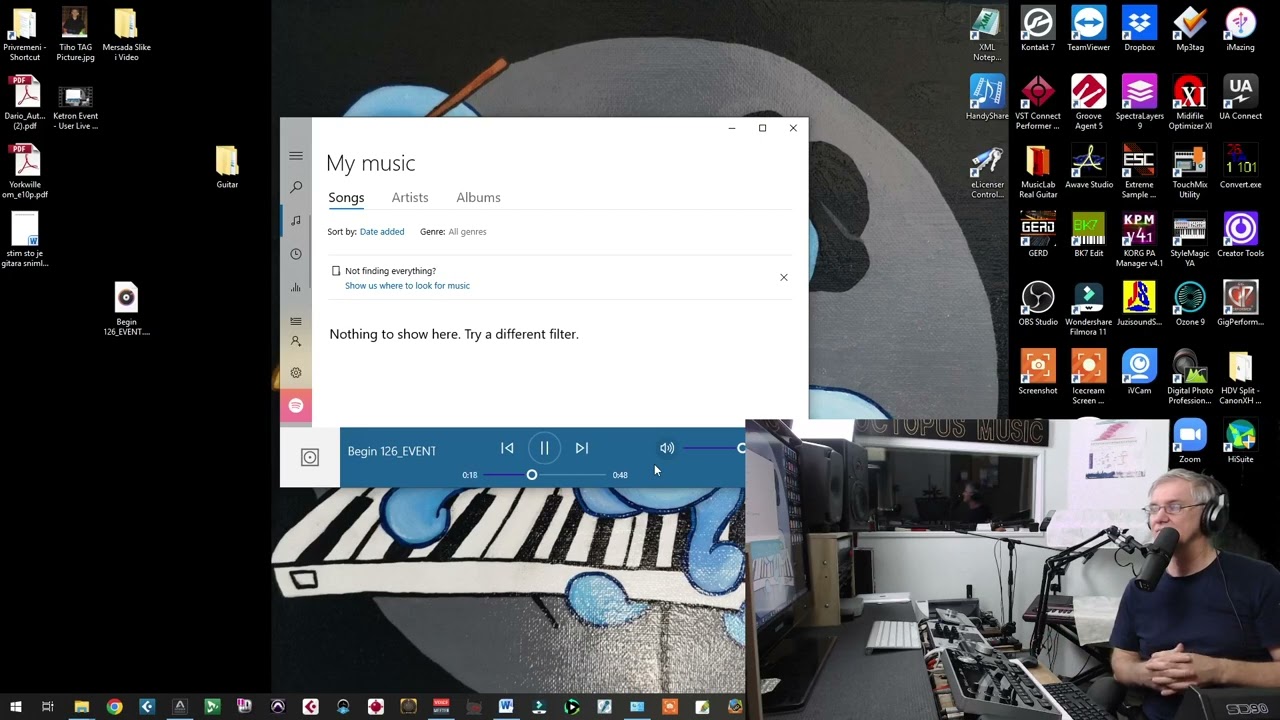Click the playback seek bar thumb
The height and width of the screenshot is (720, 1280).
pos(532,475)
